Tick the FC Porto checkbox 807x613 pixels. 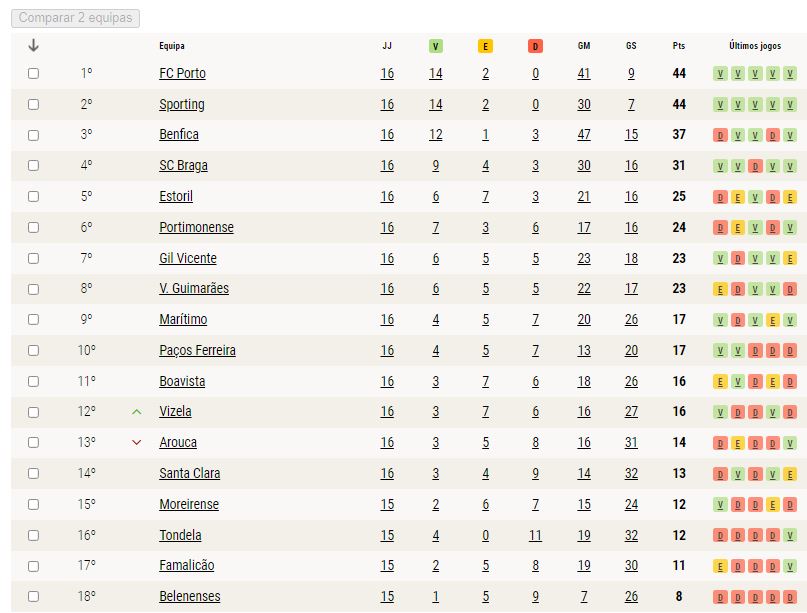pyautogui.click(x=33, y=74)
